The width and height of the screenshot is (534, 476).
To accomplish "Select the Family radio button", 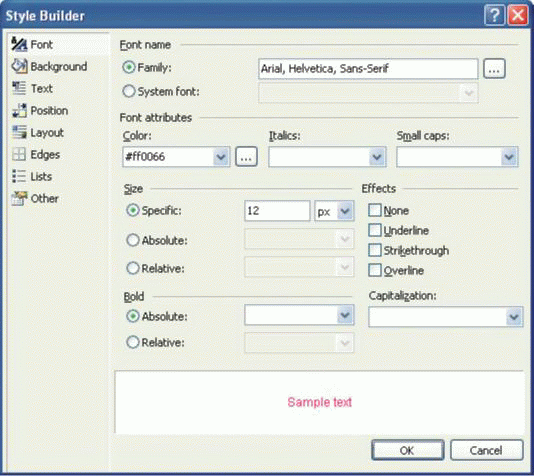I will coord(129,67).
